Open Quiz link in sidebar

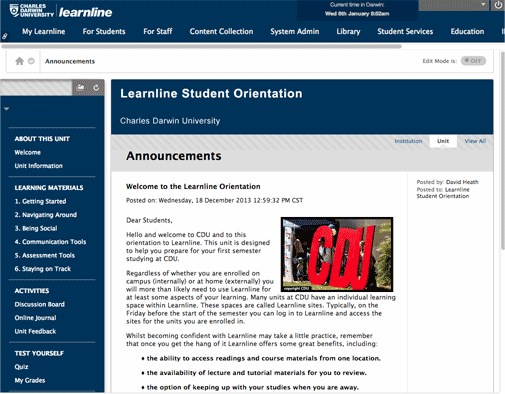(21, 367)
